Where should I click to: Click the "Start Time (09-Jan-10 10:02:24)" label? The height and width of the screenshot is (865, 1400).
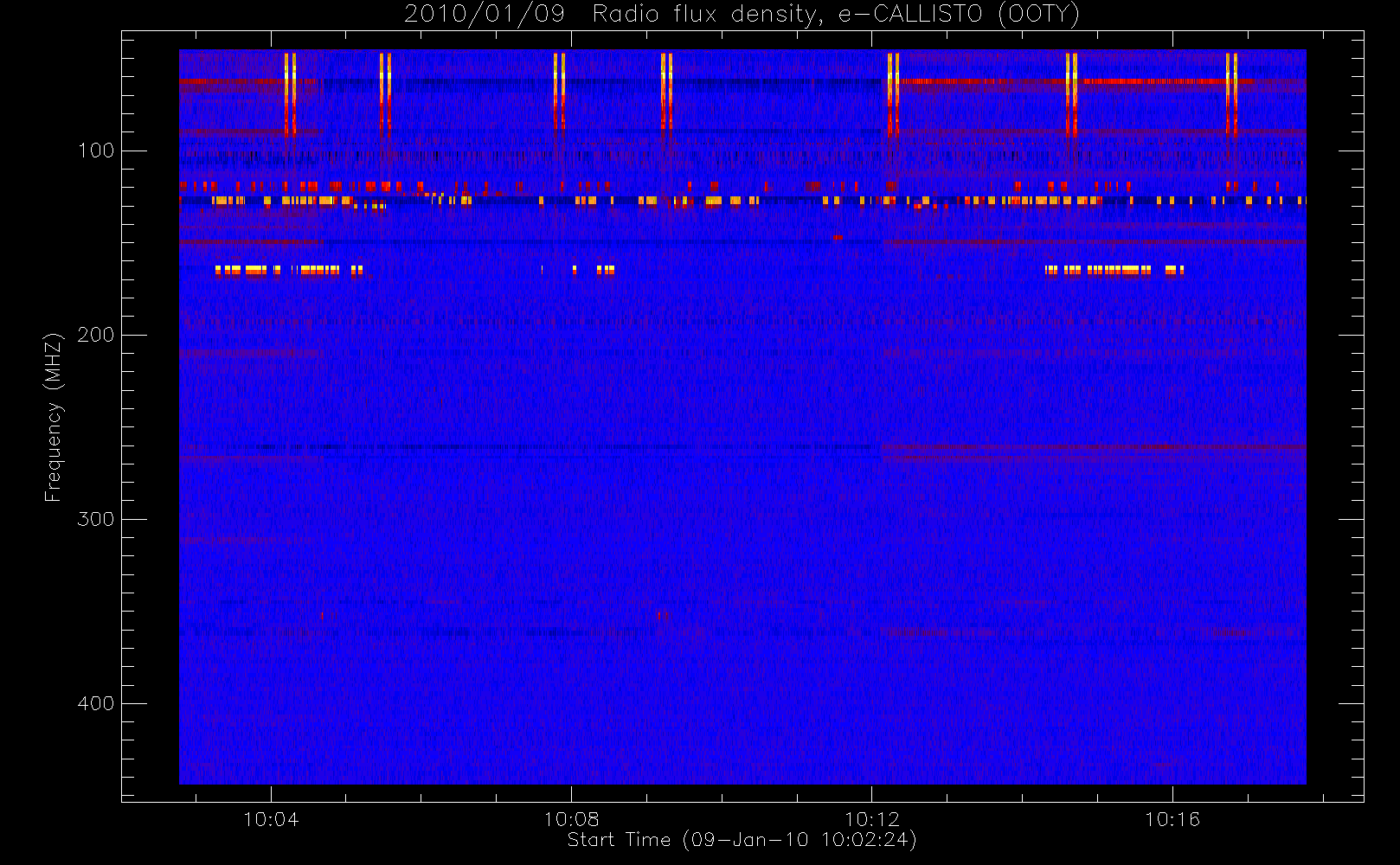pos(742,840)
